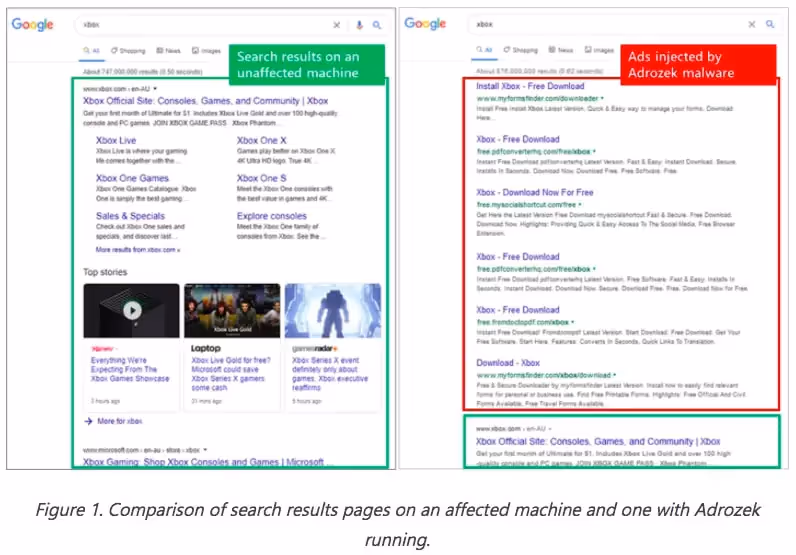The width and height of the screenshot is (796, 555).
Task: Open the Download - Xbox ad
Action: coord(508,363)
